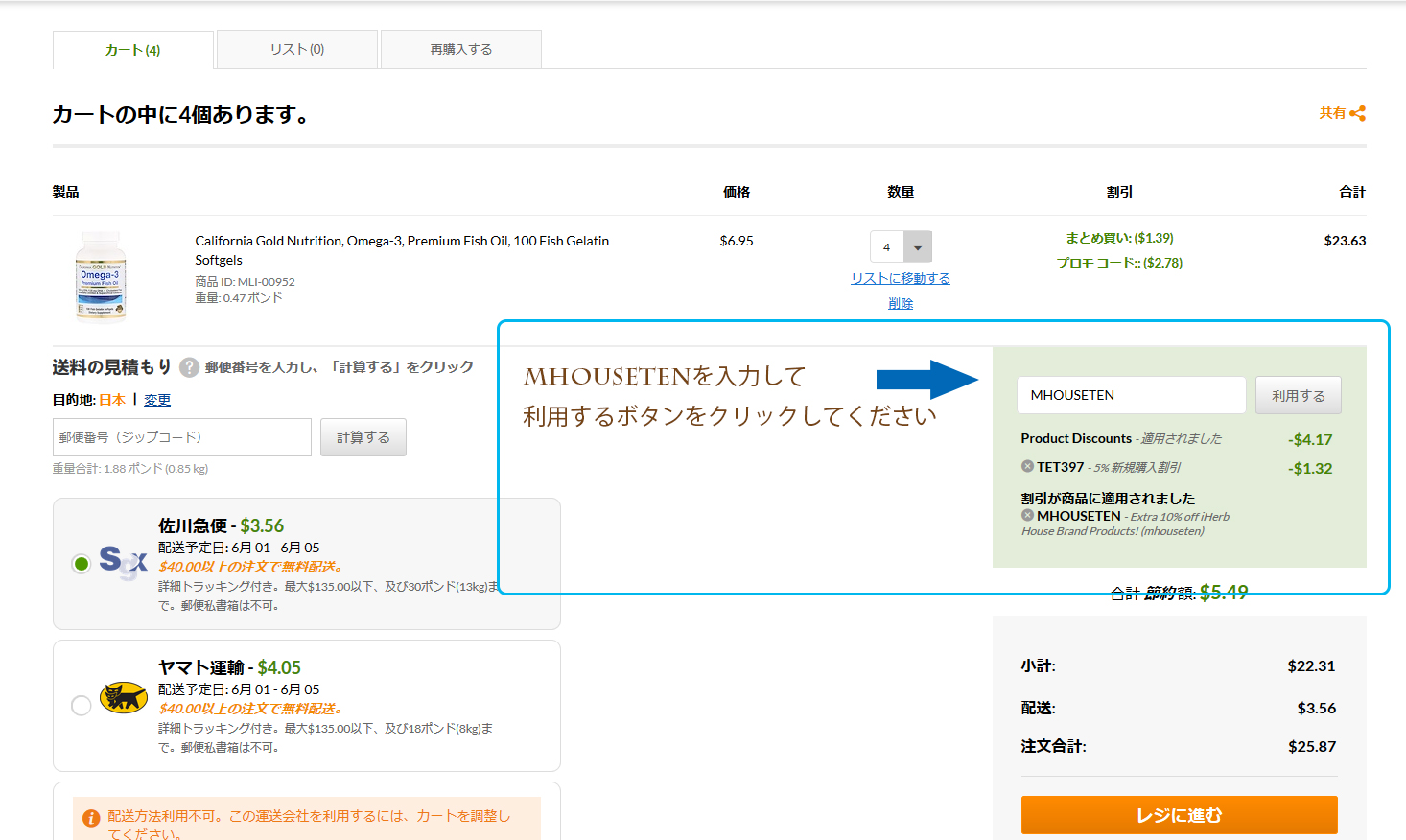Click the リストに移動する link
Screen dimensions: 1406x840
tap(901, 278)
